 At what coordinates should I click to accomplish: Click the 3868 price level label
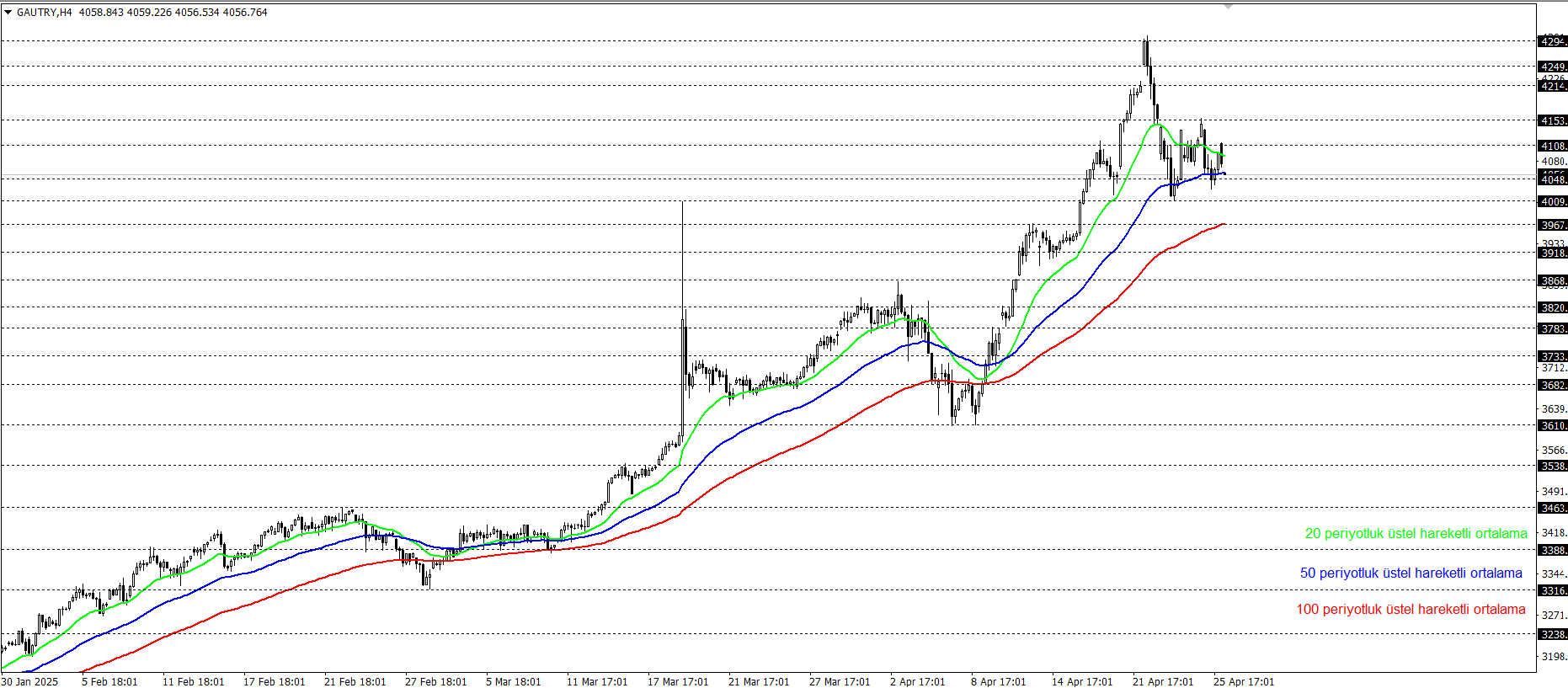pyautogui.click(x=1553, y=281)
